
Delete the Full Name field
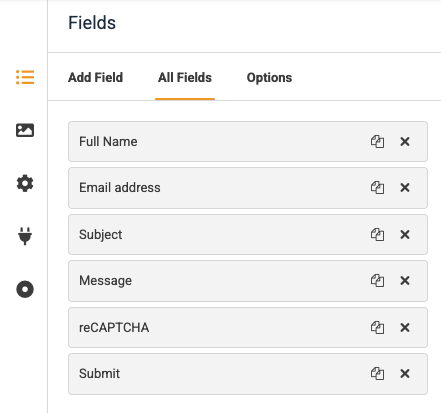tap(405, 142)
